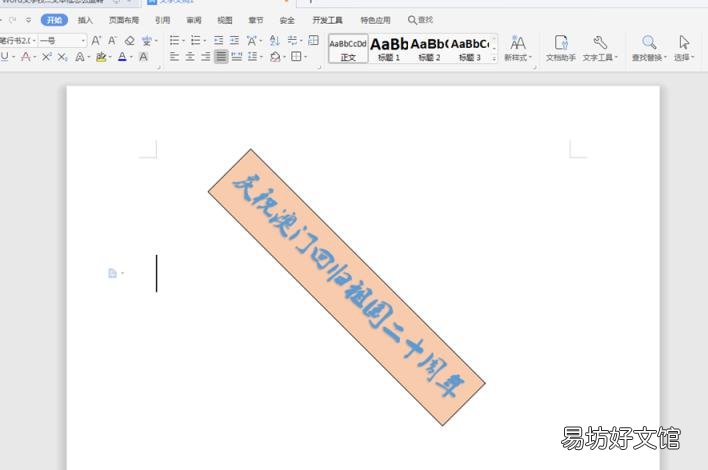Toggle underline formatting

coord(5,56)
